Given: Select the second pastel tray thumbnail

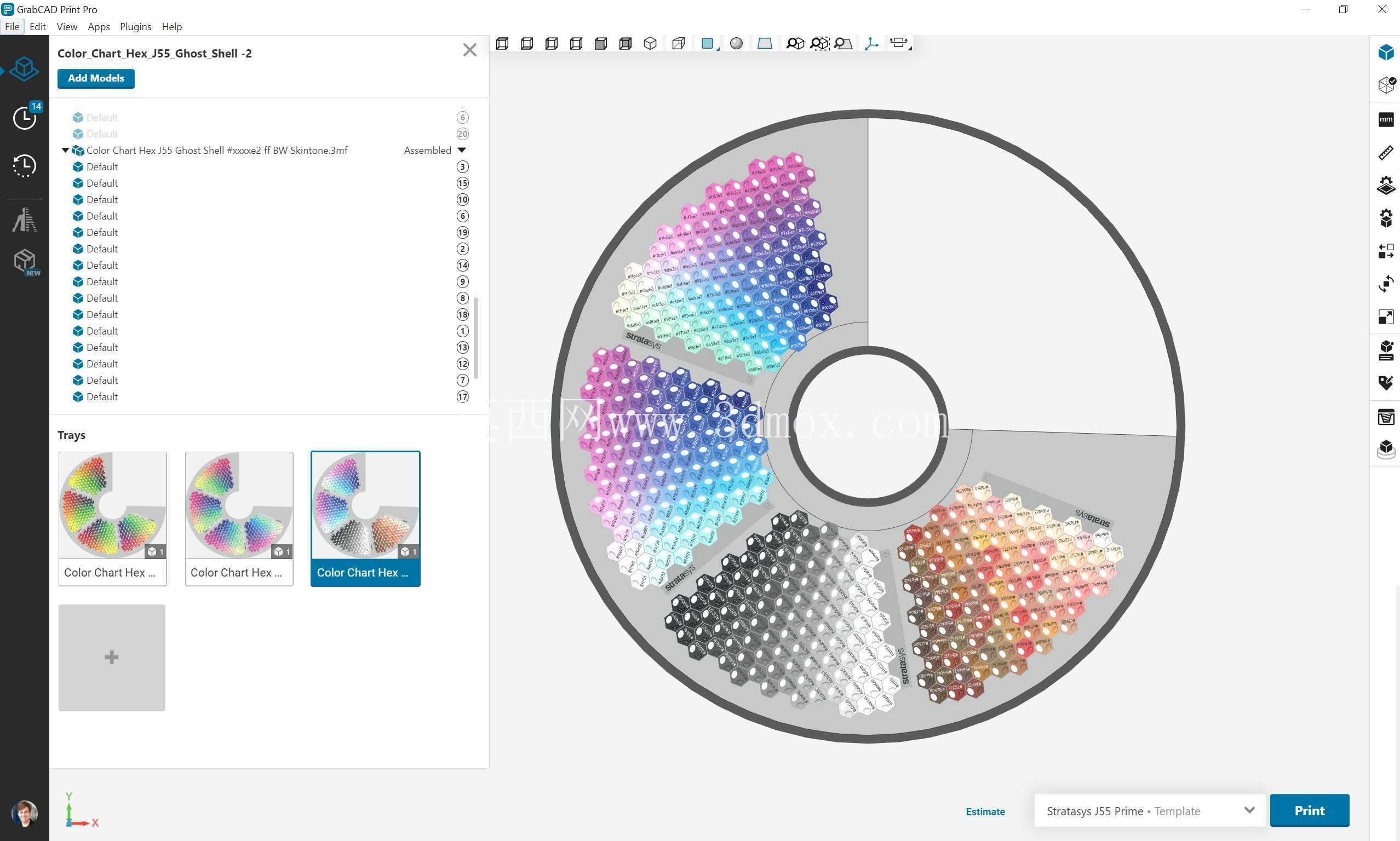Looking at the screenshot, I should (239, 519).
